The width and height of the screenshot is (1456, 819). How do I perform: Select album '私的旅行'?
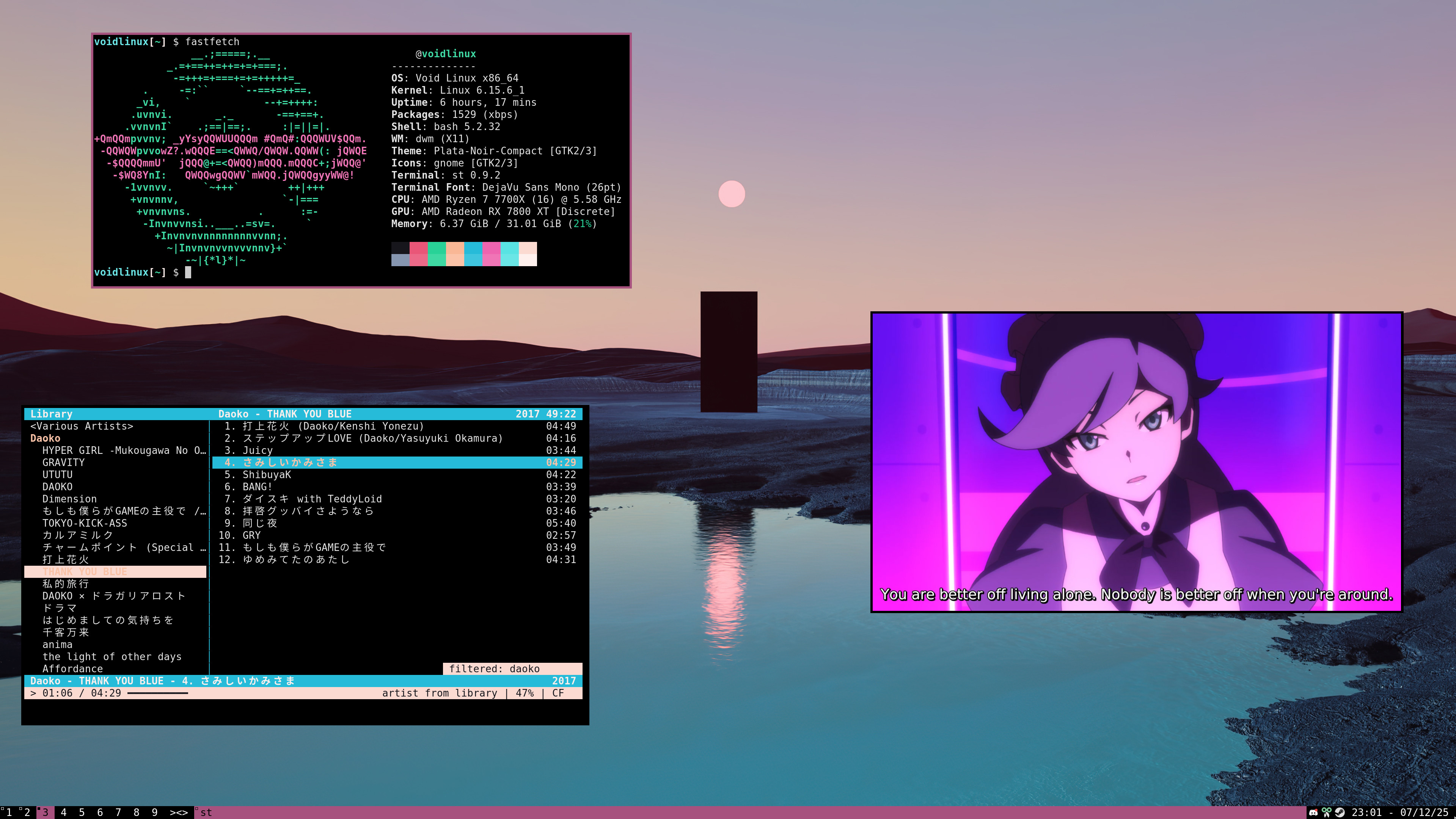coord(66,584)
